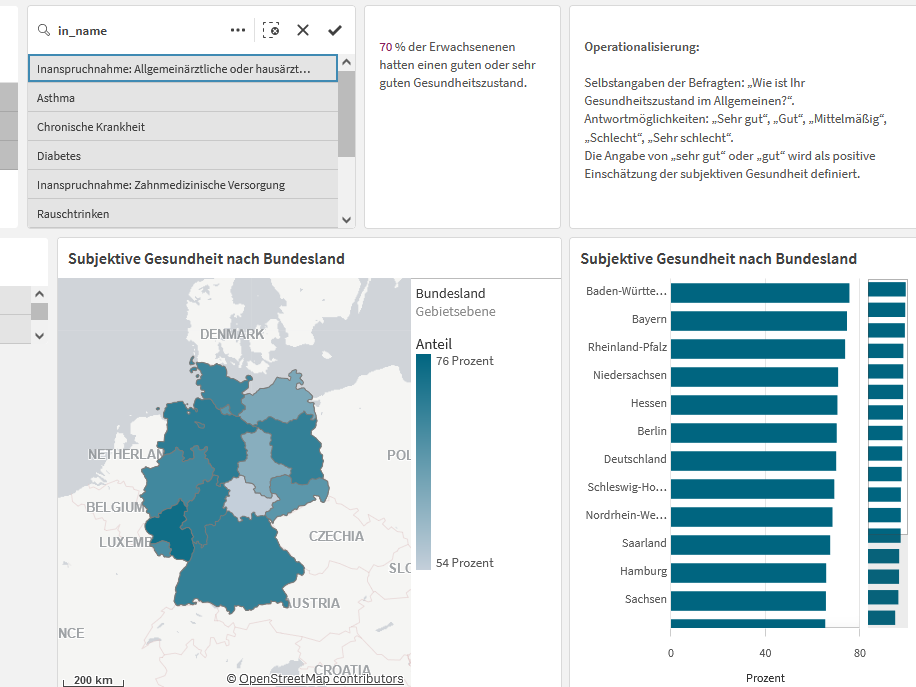Screen dimensions: 916x687
Task: Open the OpenStreetMap contributors link
Action: tap(321, 678)
